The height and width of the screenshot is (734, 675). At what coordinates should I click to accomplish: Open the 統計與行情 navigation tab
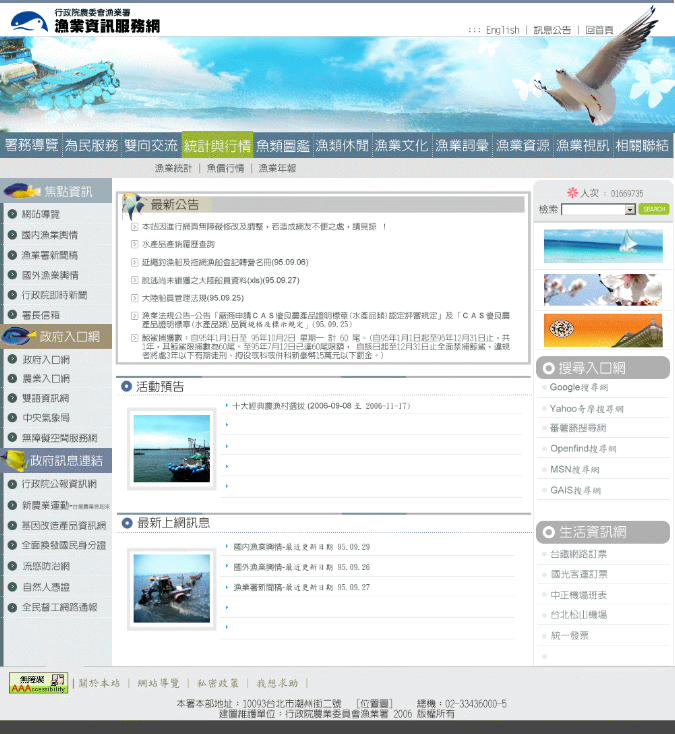(217, 145)
